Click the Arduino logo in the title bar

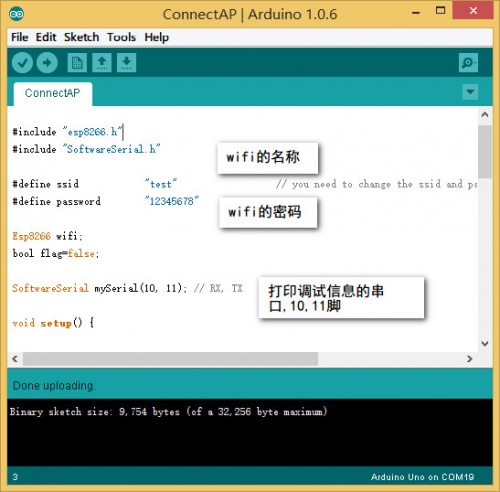tap(16, 14)
